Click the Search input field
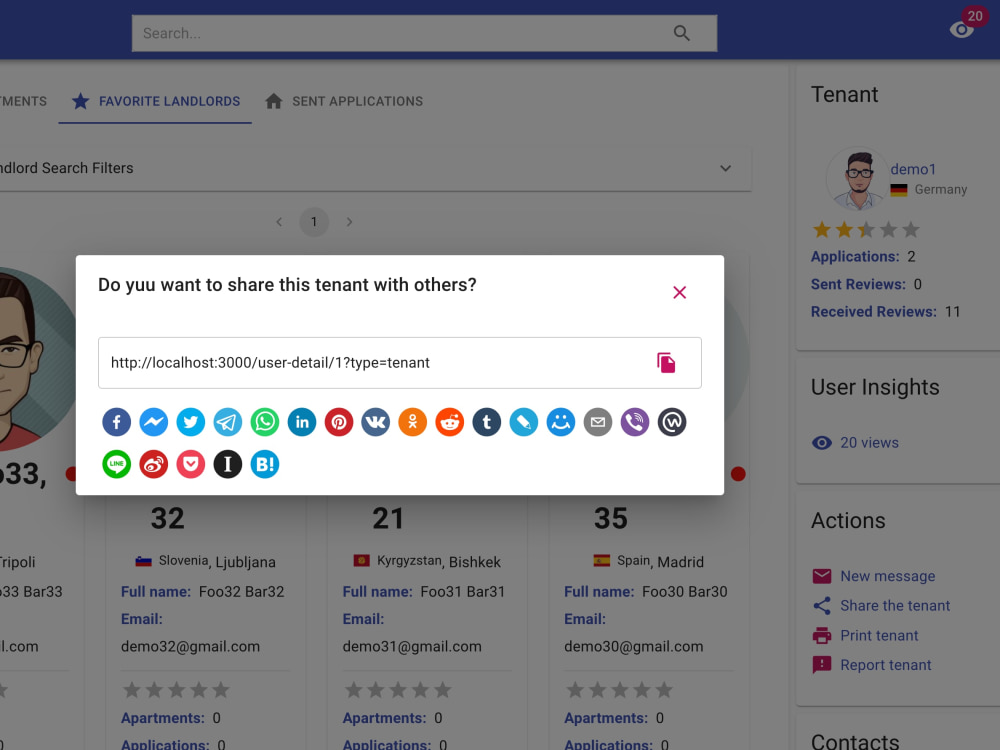The image size is (1000, 750). (x=424, y=33)
